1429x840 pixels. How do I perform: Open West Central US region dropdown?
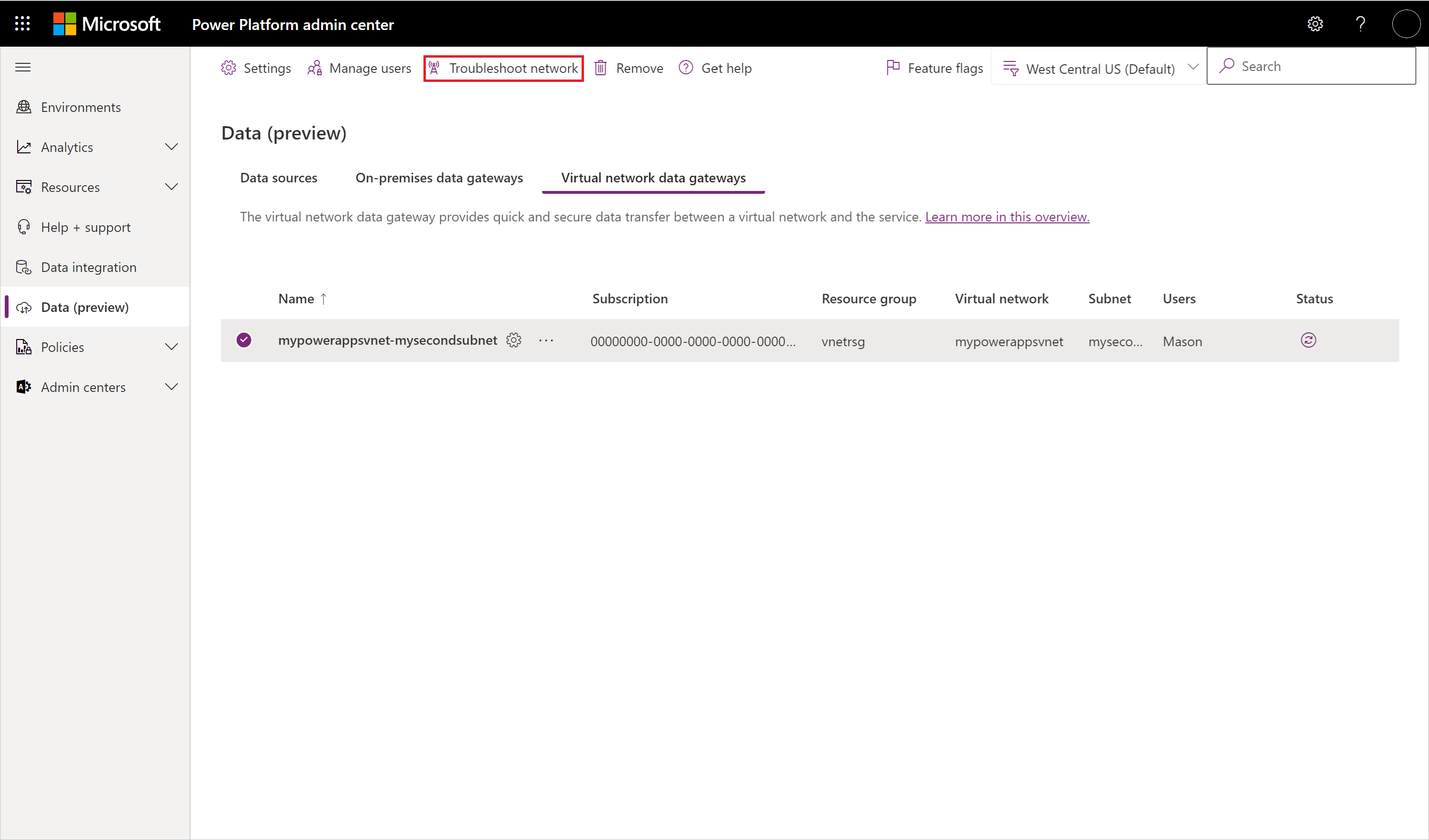coord(1098,68)
